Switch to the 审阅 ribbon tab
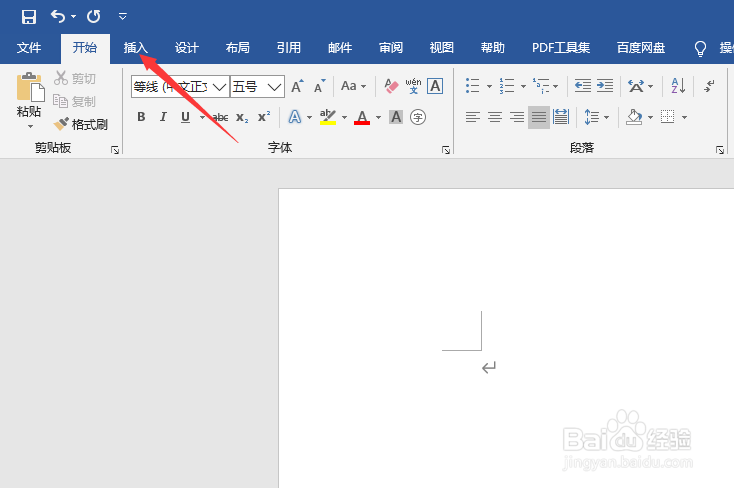This screenshot has height=488, width=734. 391,48
